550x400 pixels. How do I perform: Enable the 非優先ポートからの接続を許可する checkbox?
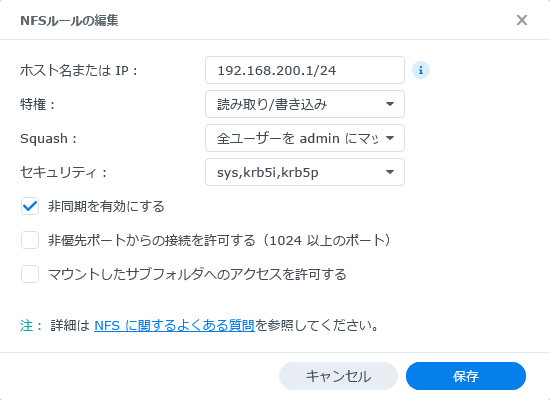pyautogui.click(x=30, y=240)
